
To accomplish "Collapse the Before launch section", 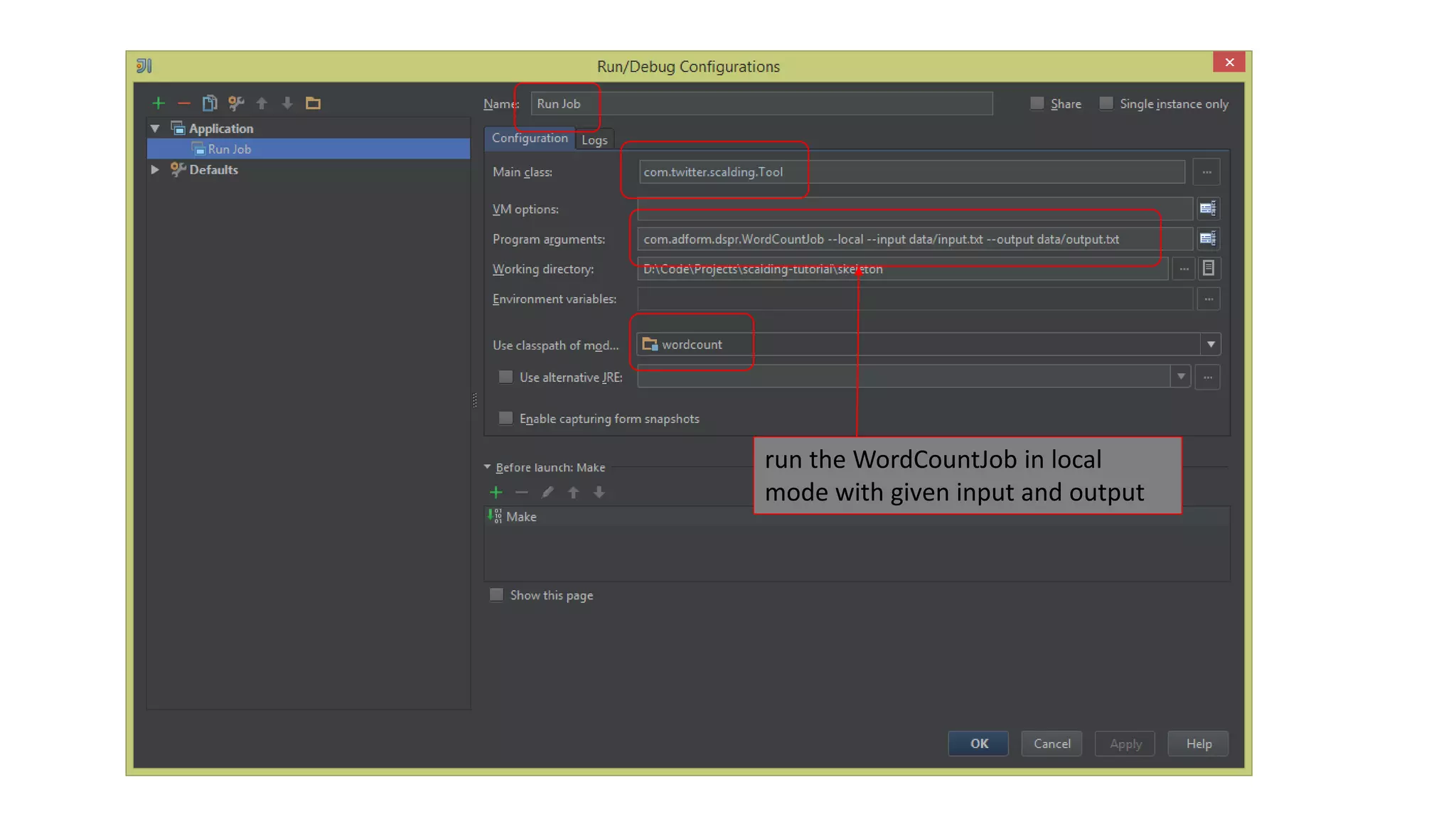I will pyautogui.click(x=488, y=467).
